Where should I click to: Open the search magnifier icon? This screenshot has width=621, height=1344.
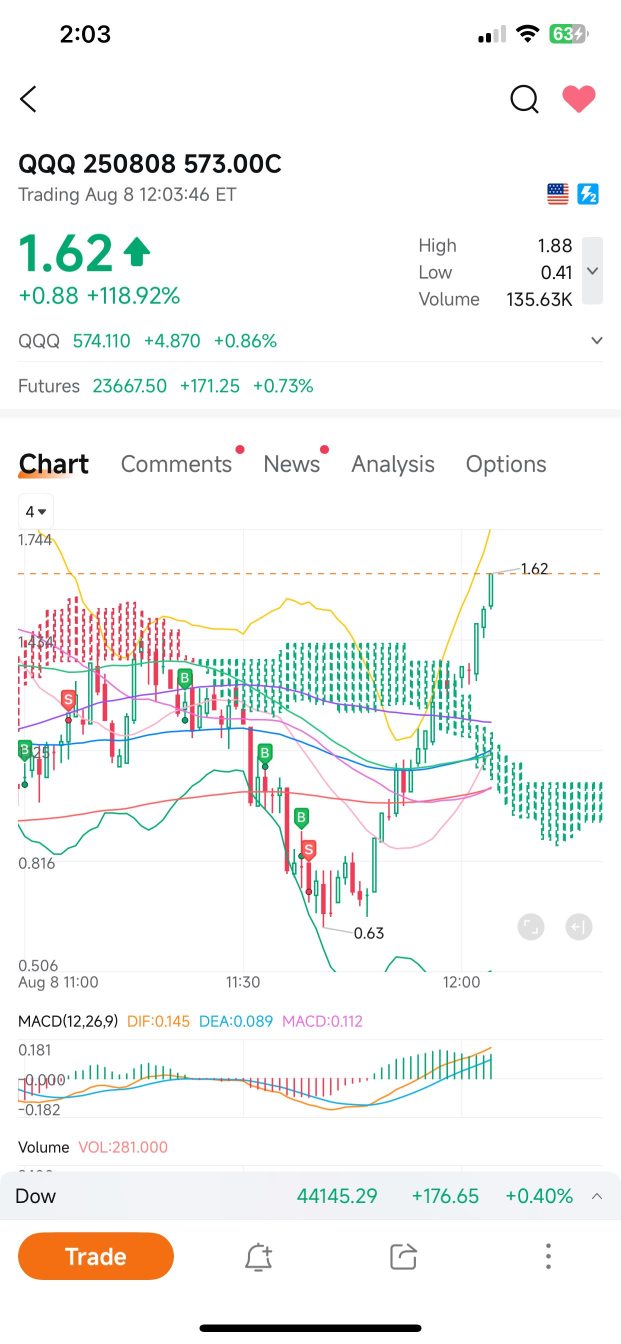pyautogui.click(x=524, y=99)
